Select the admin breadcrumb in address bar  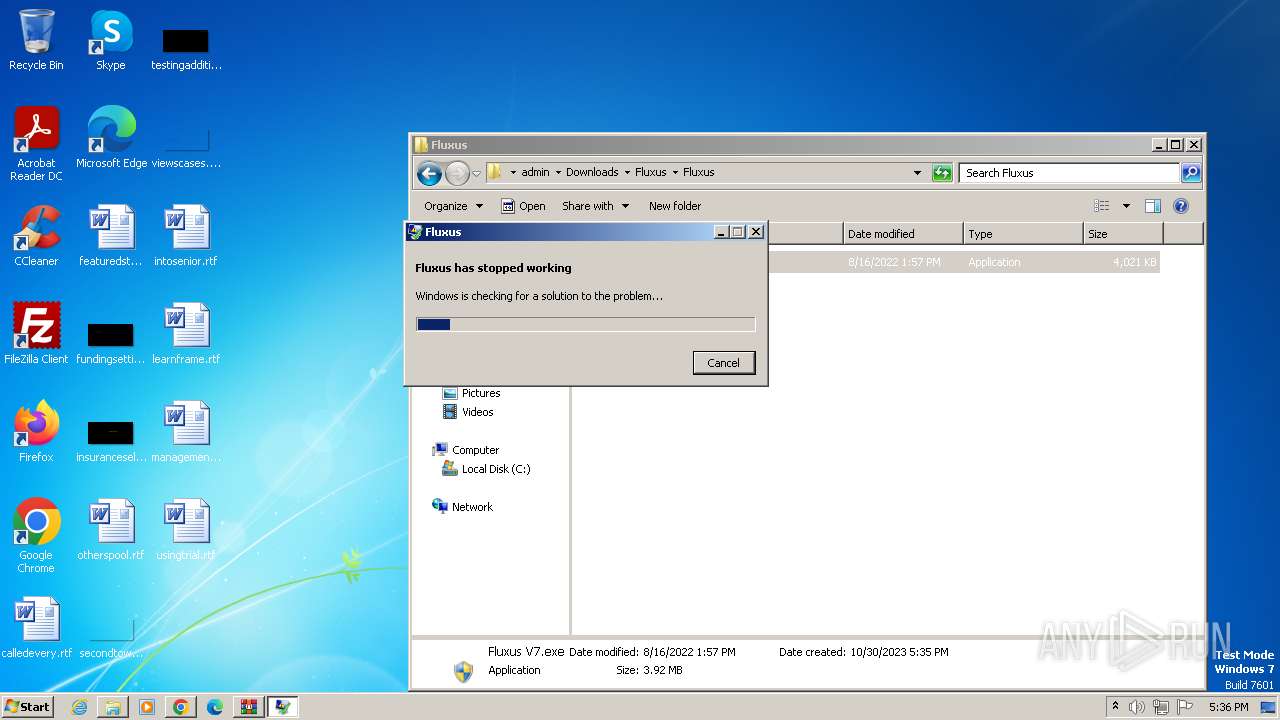pos(535,172)
